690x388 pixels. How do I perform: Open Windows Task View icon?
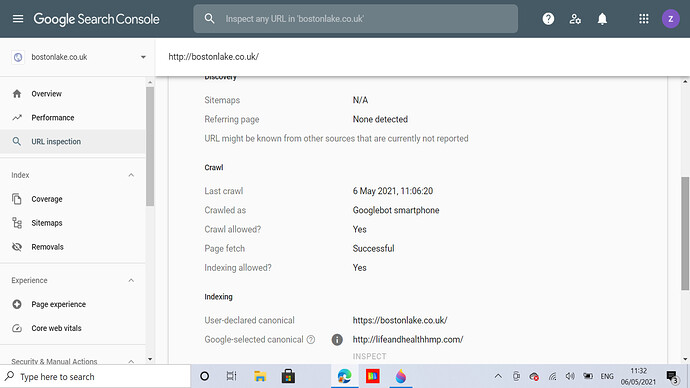[x=231, y=376]
